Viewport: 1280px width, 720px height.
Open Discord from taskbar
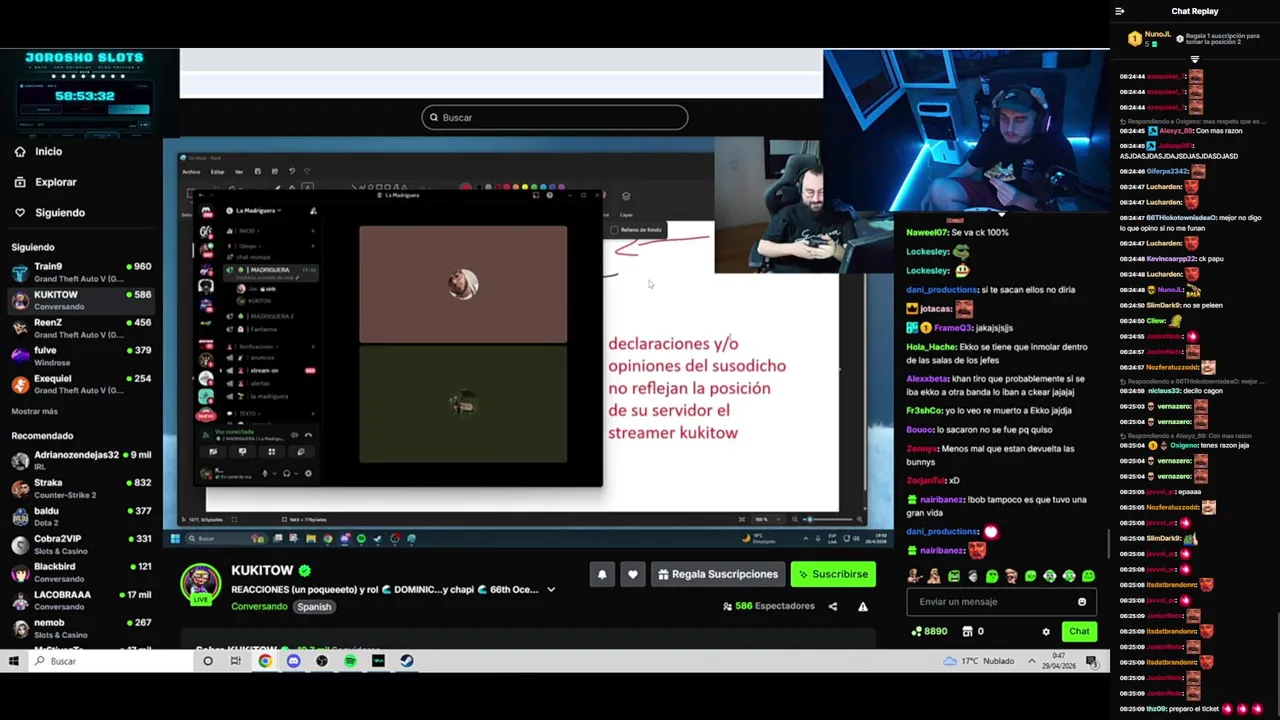293,661
